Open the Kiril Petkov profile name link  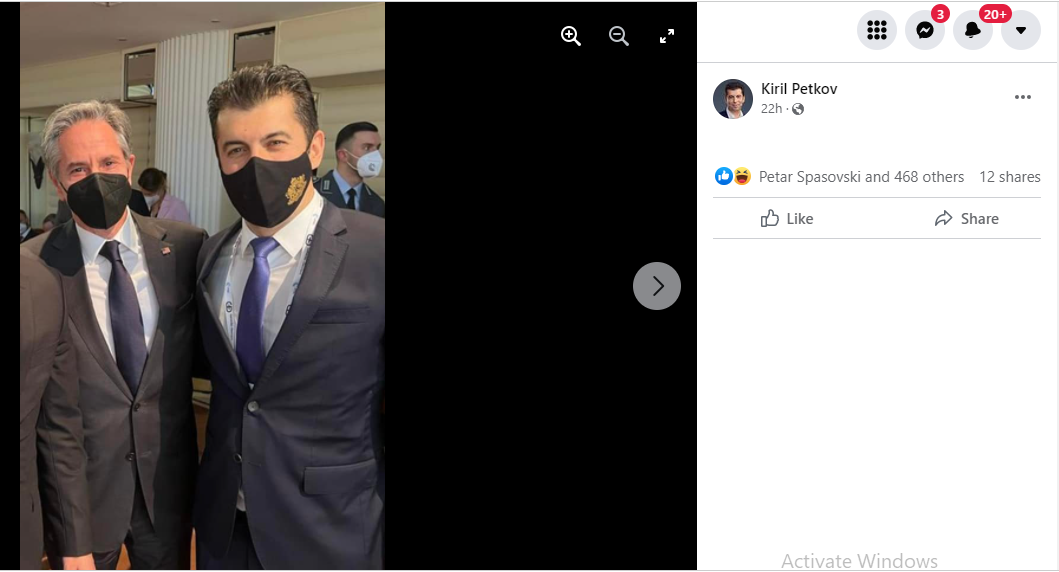click(x=799, y=89)
